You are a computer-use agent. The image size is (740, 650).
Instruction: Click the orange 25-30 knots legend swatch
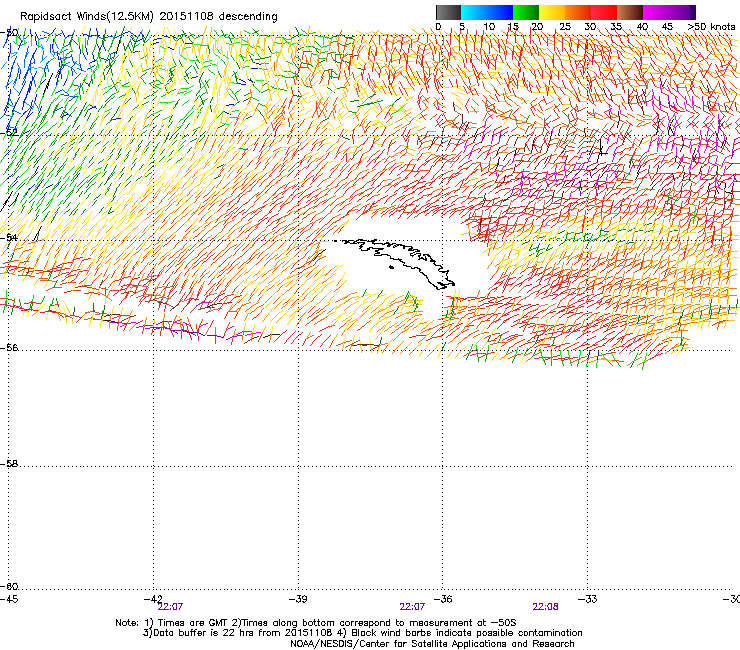point(578,12)
